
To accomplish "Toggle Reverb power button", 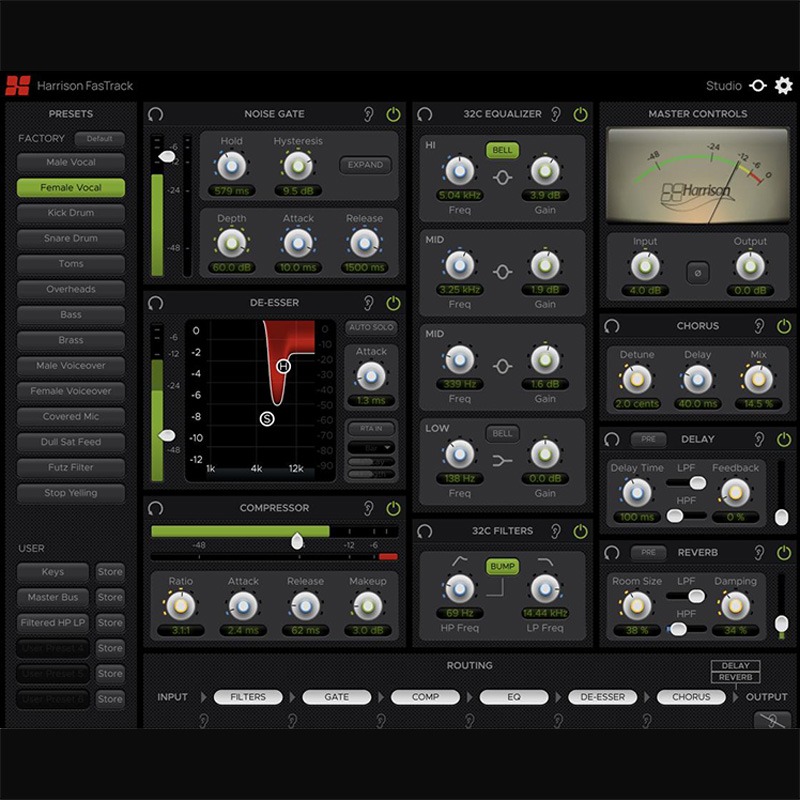I will 784,553.
